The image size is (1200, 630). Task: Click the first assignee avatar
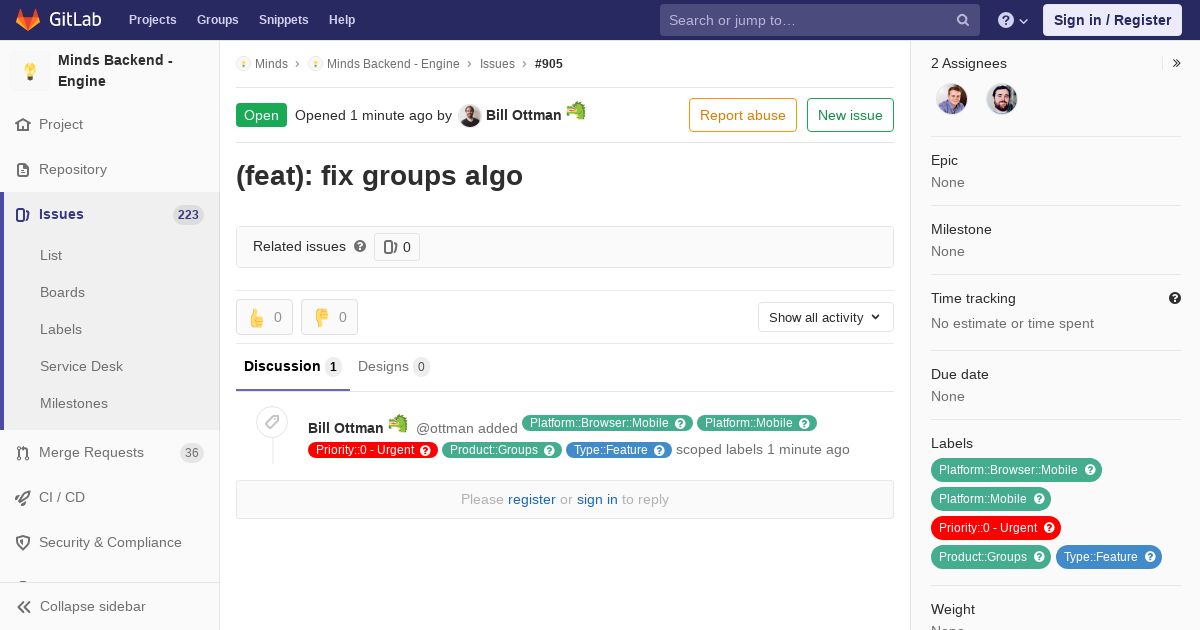(x=952, y=99)
